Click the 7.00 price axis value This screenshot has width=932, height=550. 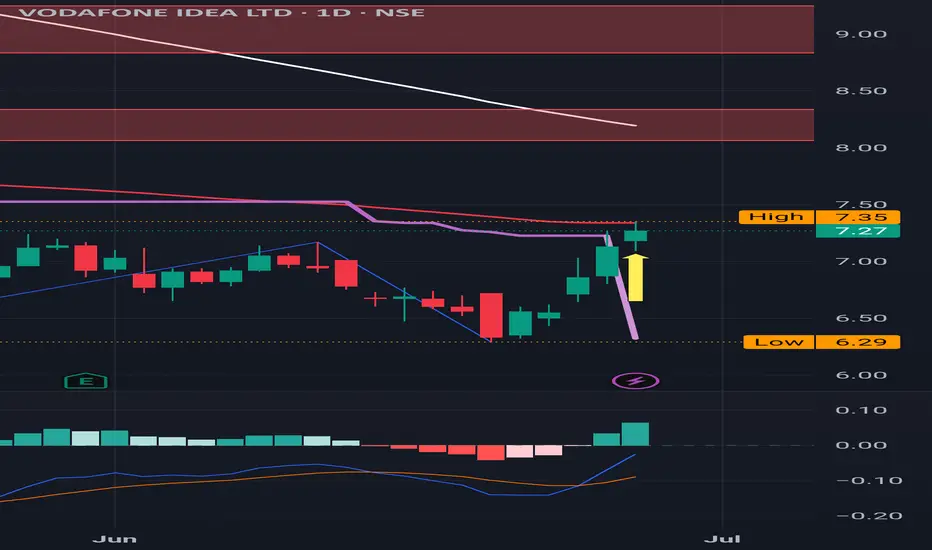(x=861, y=262)
